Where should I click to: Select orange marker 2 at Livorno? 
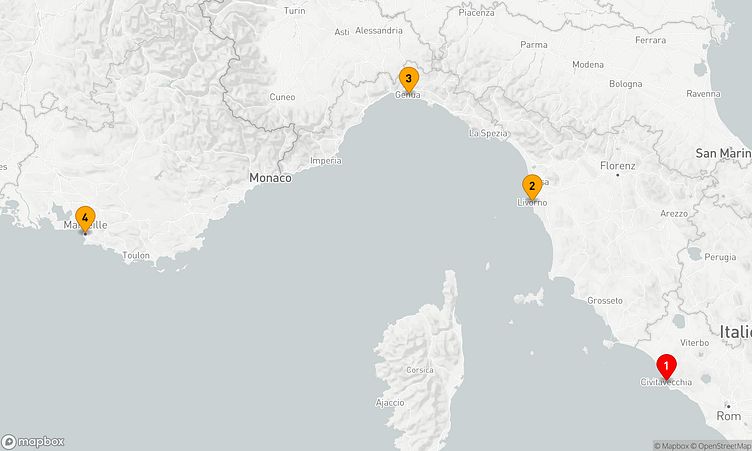coord(531,187)
